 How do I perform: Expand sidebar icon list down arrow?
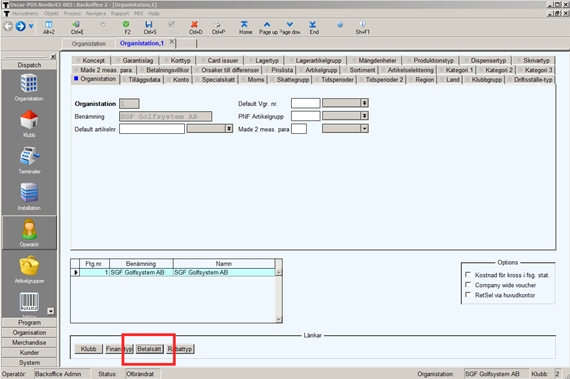(51, 311)
